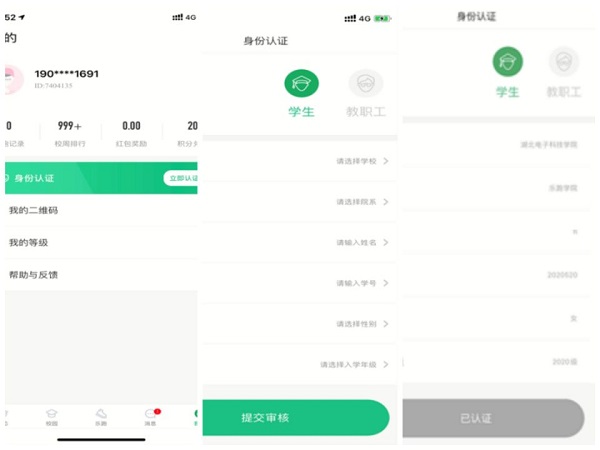This screenshot has height=450, width=600.
Task: Tap the green 学生 icon in the right screen
Action: pos(507,62)
